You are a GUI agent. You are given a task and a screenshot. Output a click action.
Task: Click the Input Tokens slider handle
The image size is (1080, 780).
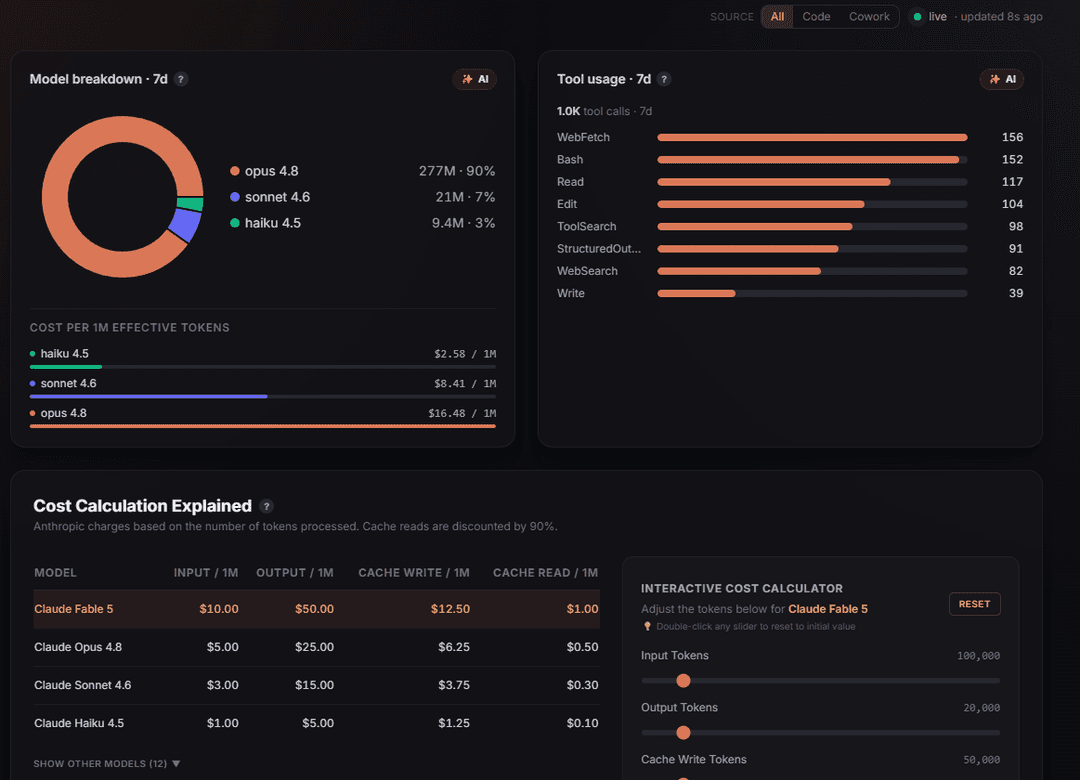point(683,681)
